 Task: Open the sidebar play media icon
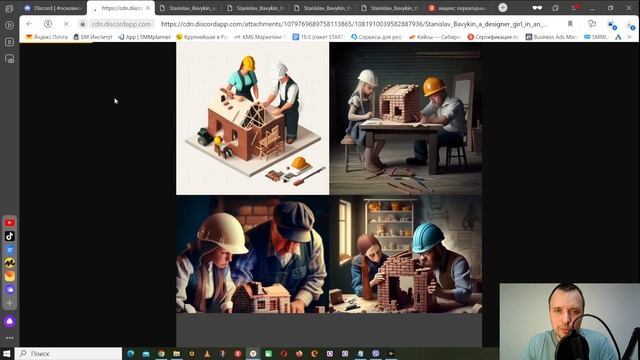tap(9, 25)
